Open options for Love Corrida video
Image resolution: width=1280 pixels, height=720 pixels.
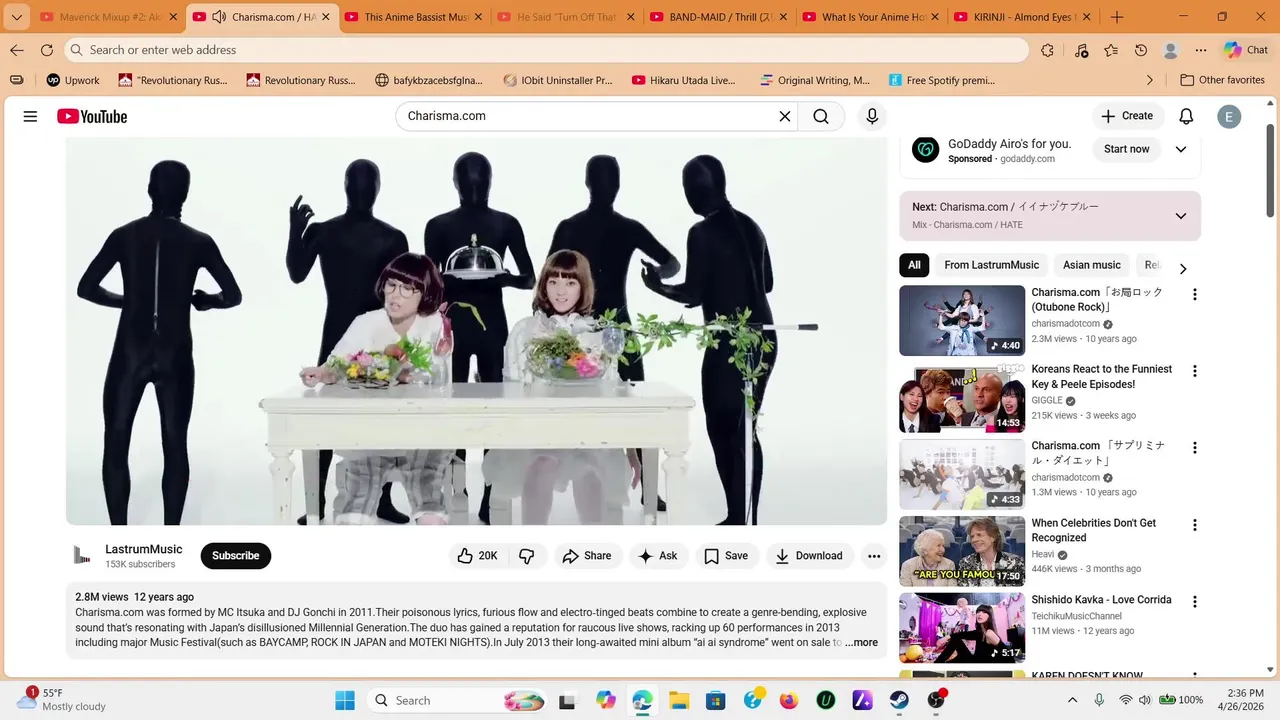[1194, 602]
